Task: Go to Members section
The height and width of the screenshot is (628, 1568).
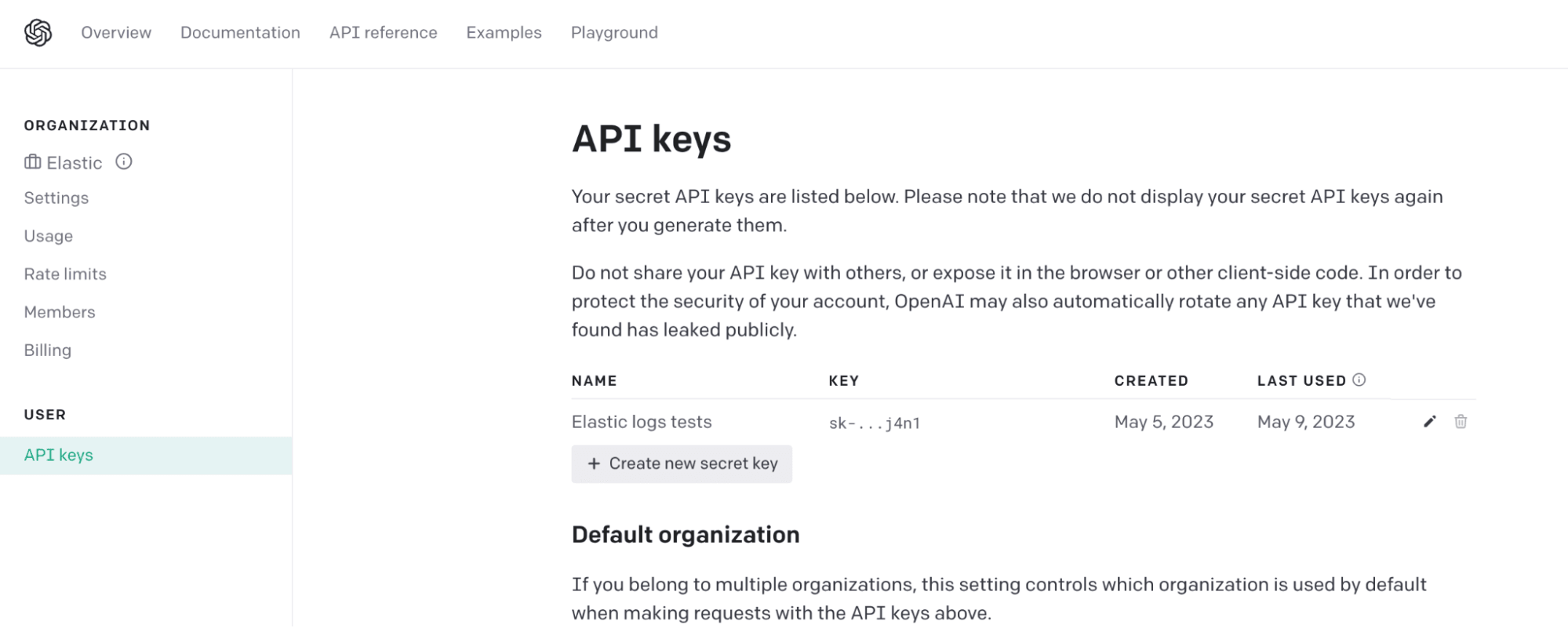Action: (60, 312)
